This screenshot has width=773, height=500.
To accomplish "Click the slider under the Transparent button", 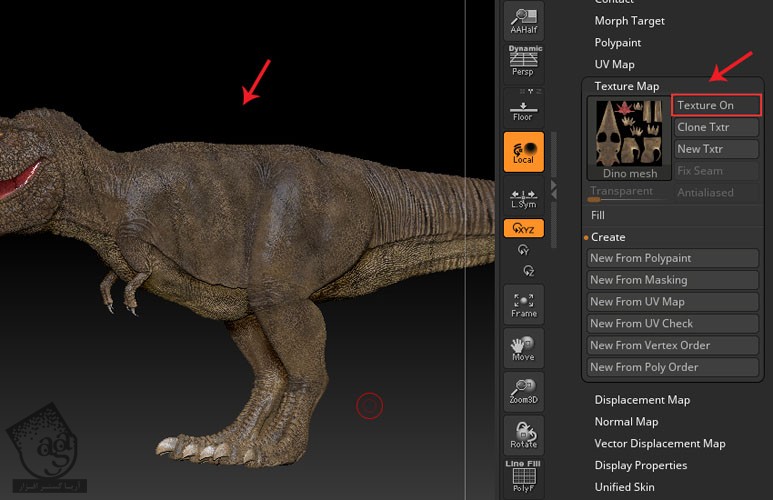I will (x=626, y=200).
